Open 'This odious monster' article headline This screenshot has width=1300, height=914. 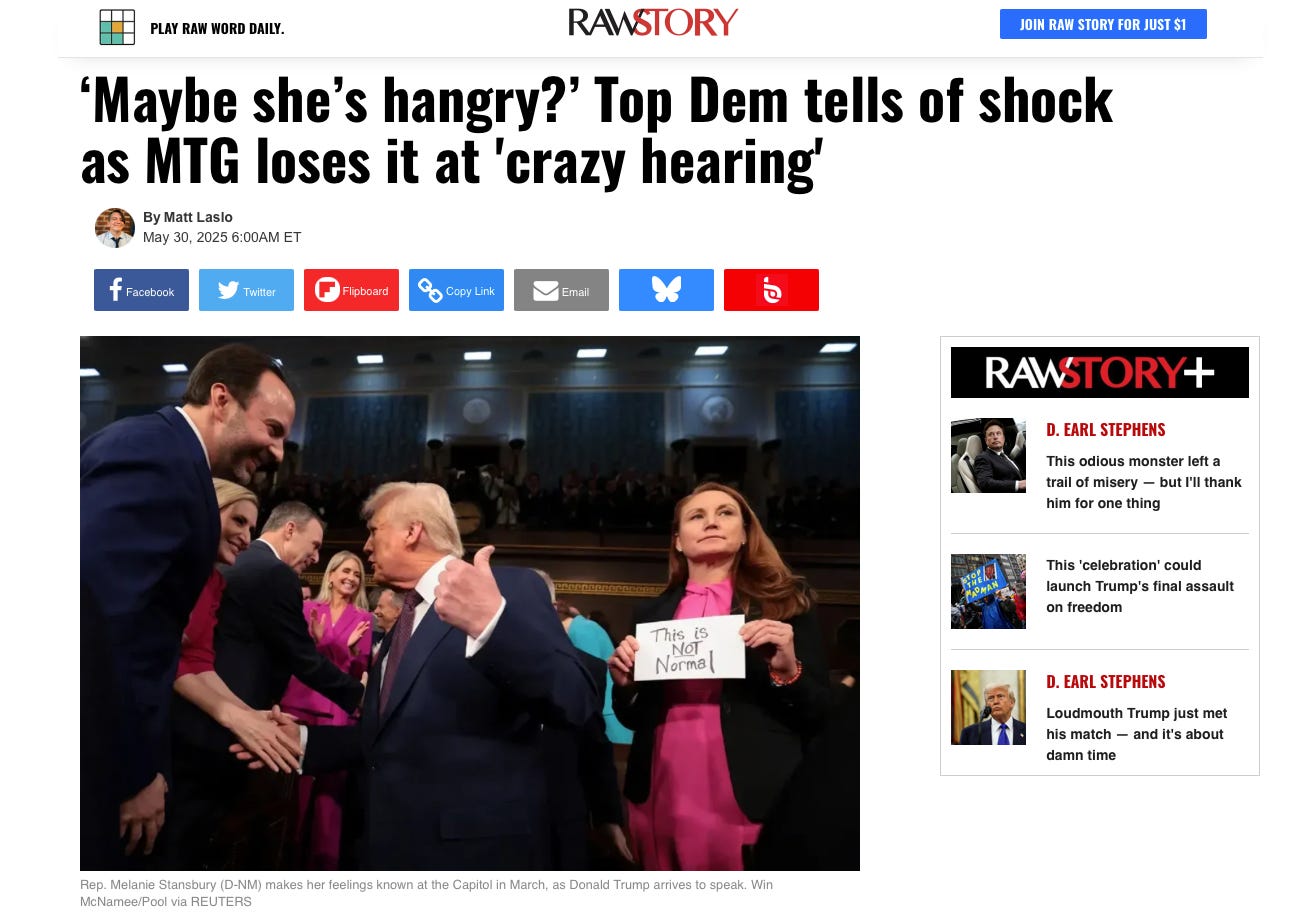pos(1144,482)
